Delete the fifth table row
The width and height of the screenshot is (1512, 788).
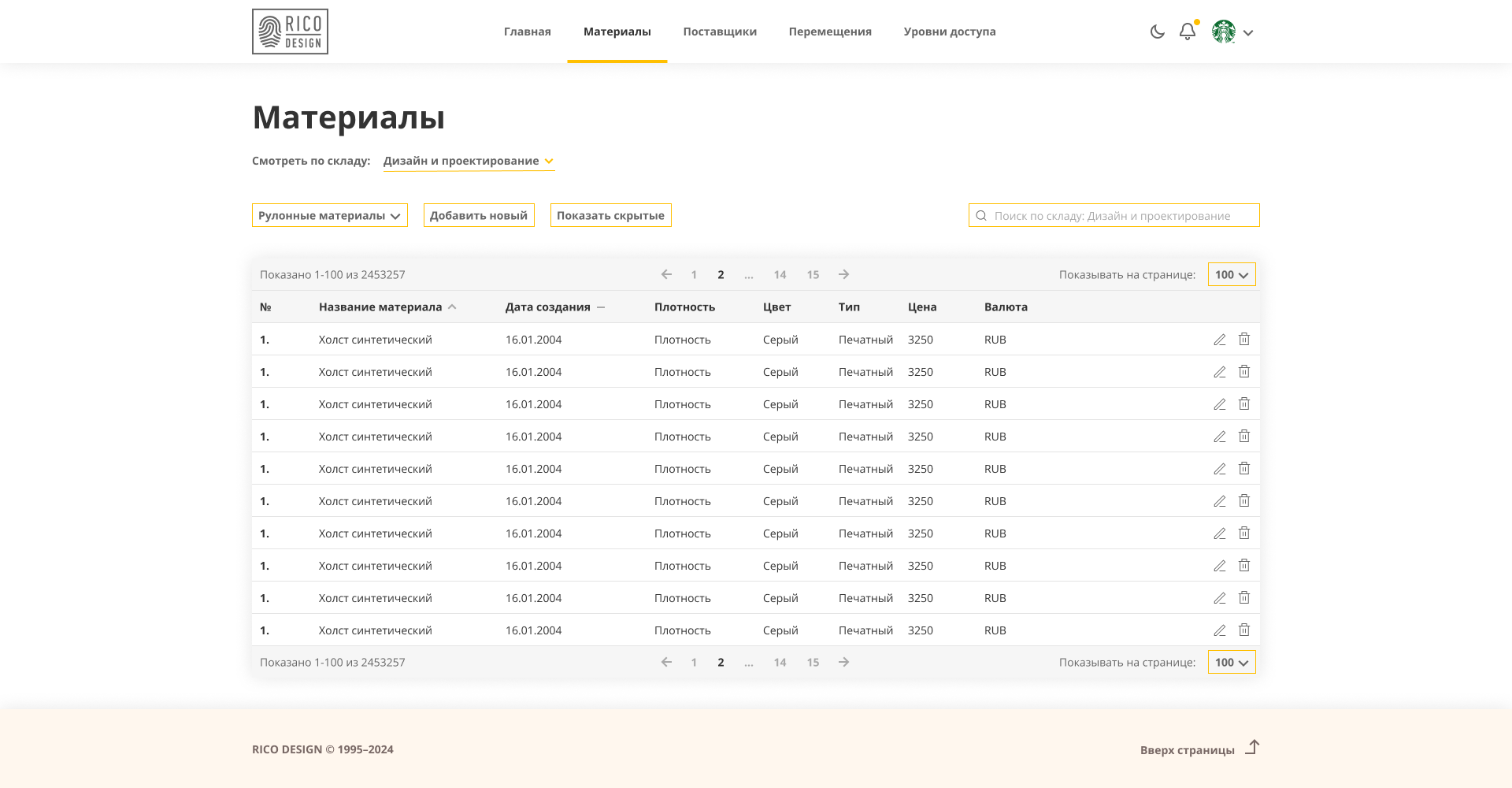pyautogui.click(x=1244, y=468)
